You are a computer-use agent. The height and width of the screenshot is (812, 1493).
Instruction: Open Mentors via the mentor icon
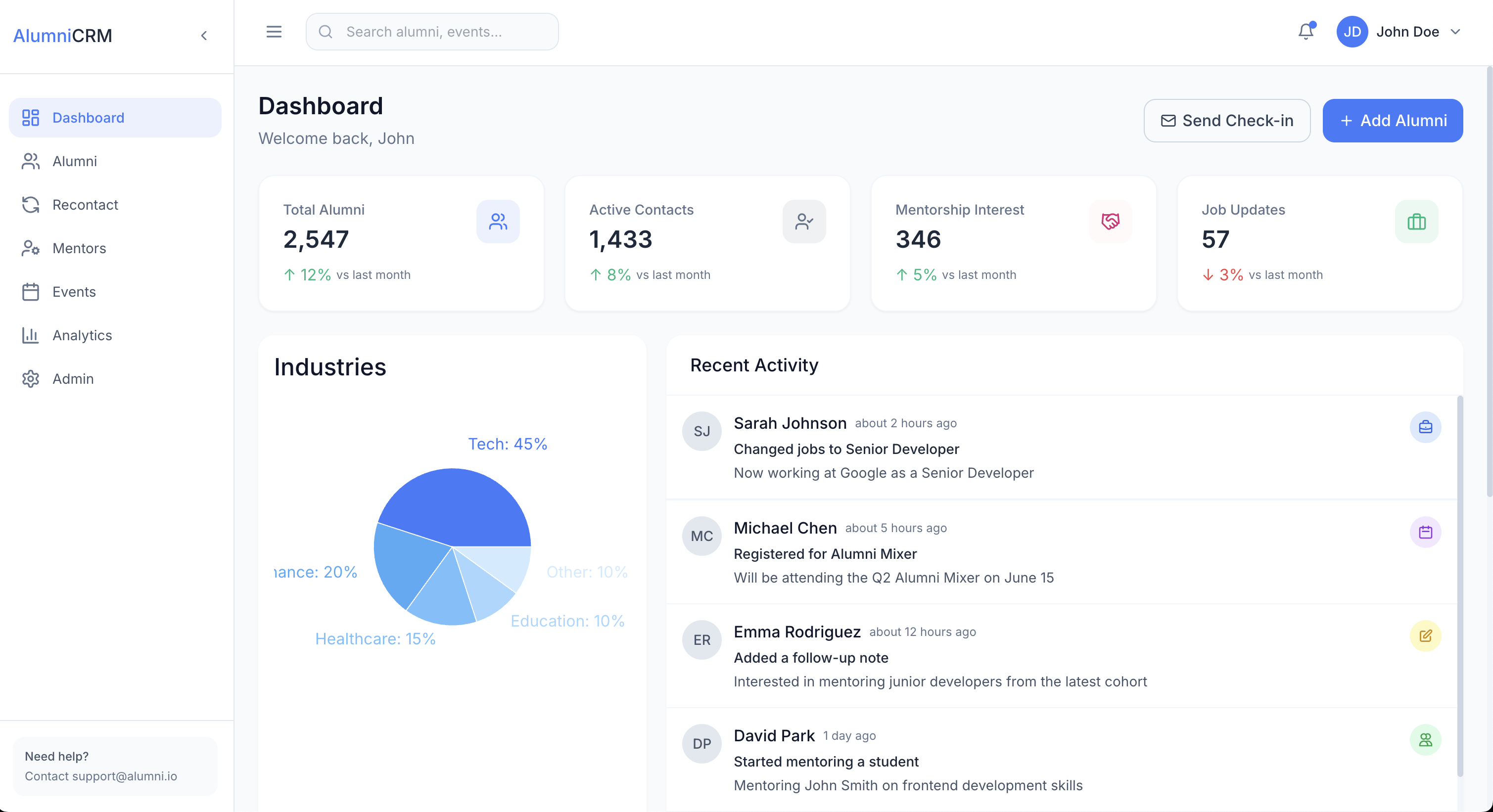click(x=31, y=248)
